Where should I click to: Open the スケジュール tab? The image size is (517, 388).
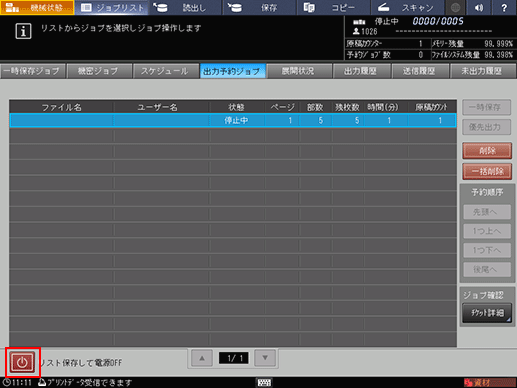coord(165,71)
